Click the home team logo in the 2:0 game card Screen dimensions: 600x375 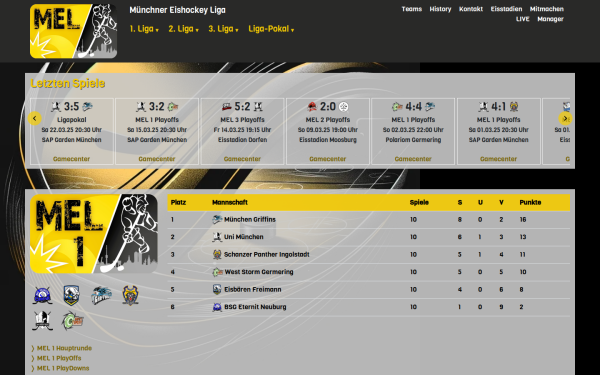click(312, 106)
